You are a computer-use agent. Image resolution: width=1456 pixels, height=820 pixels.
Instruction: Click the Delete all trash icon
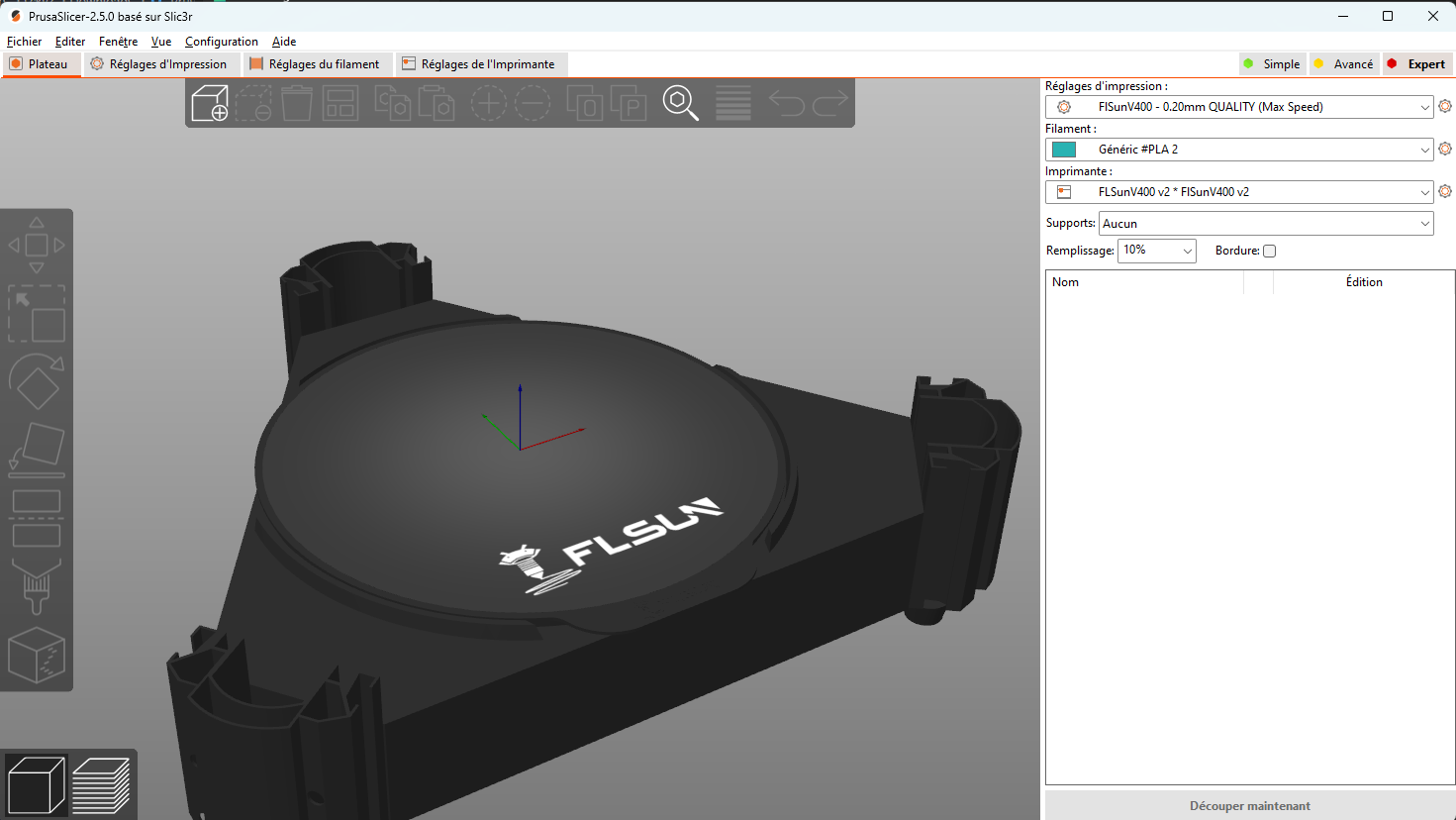(297, 103)
